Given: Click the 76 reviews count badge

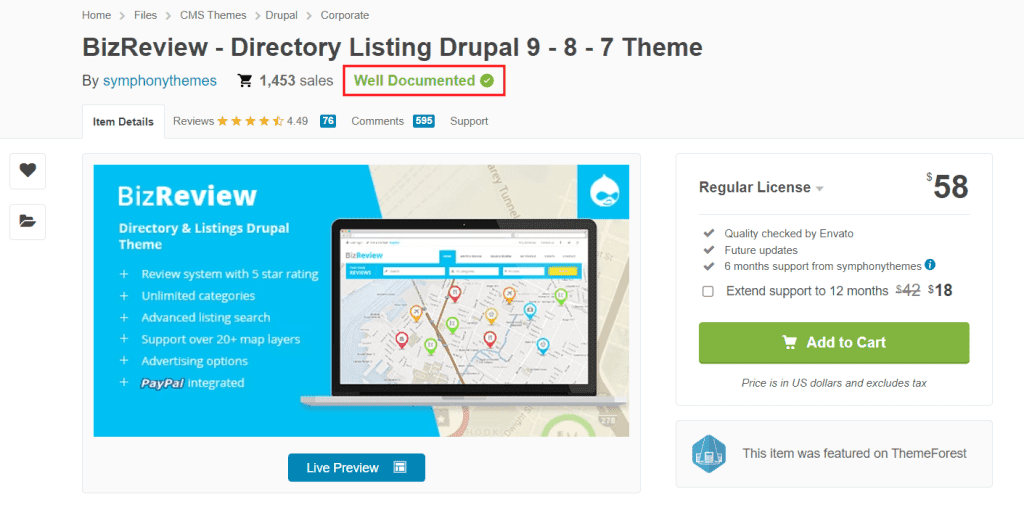Looking at the screenshot, I should click(328, 121).
